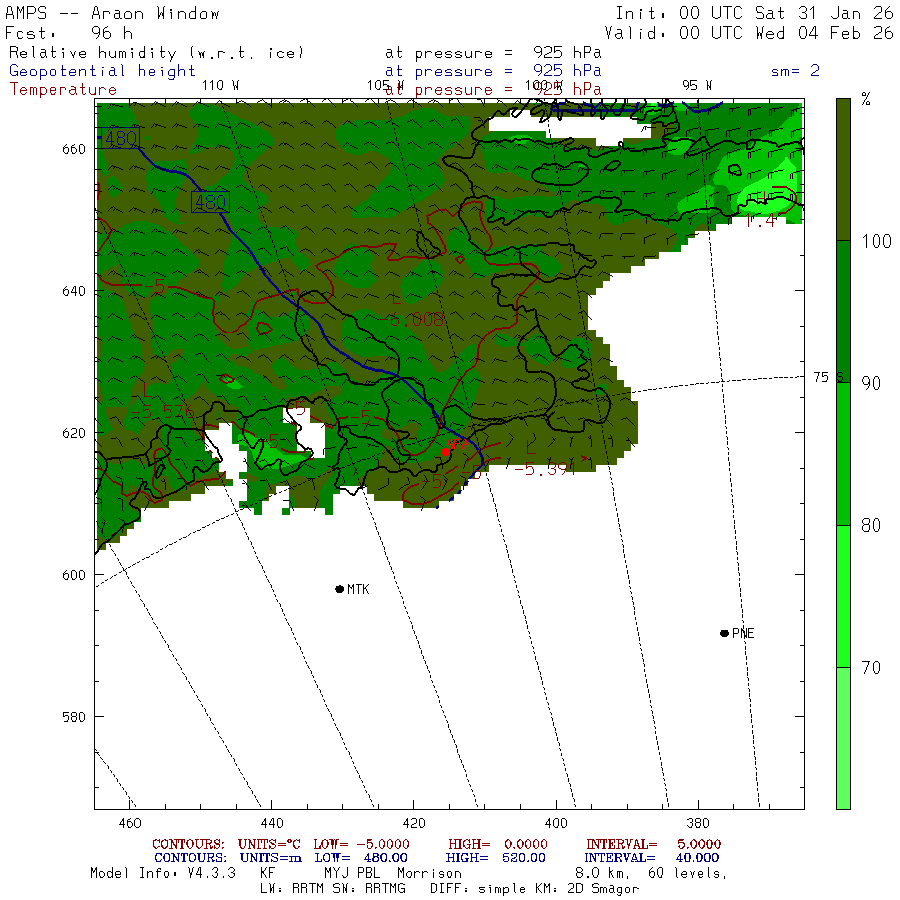Image resolution: width=900 pixels, height=900 pixels.
Task: Click the red 'Temperature' label
Action: (63, 90)
